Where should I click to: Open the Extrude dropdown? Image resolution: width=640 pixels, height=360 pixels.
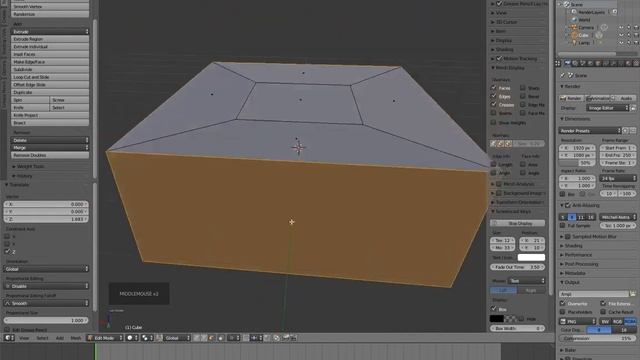click(x=50, y=31)
